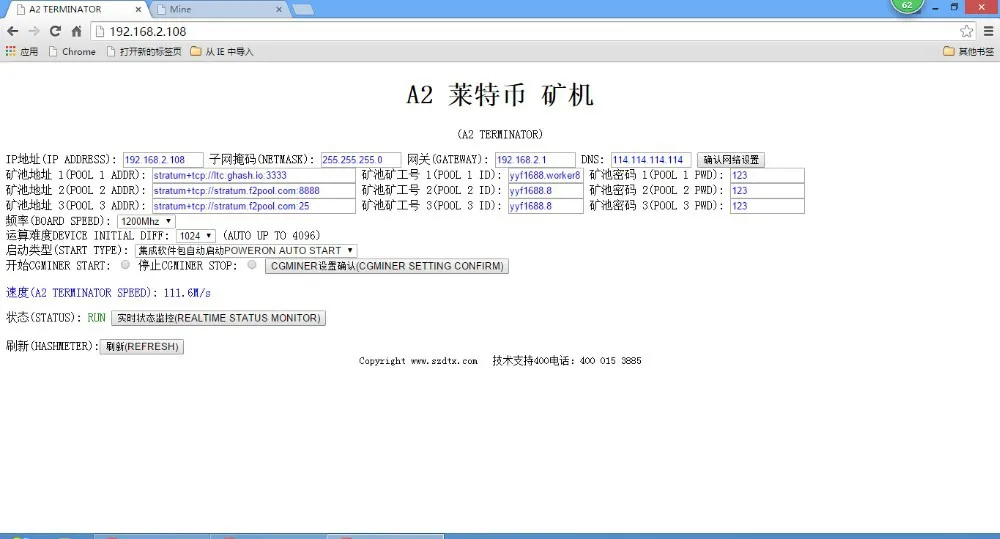The height and width of the screenshot is (539, 1000).
Task: Click the forward navigation arrow
Action: point(34,31)
